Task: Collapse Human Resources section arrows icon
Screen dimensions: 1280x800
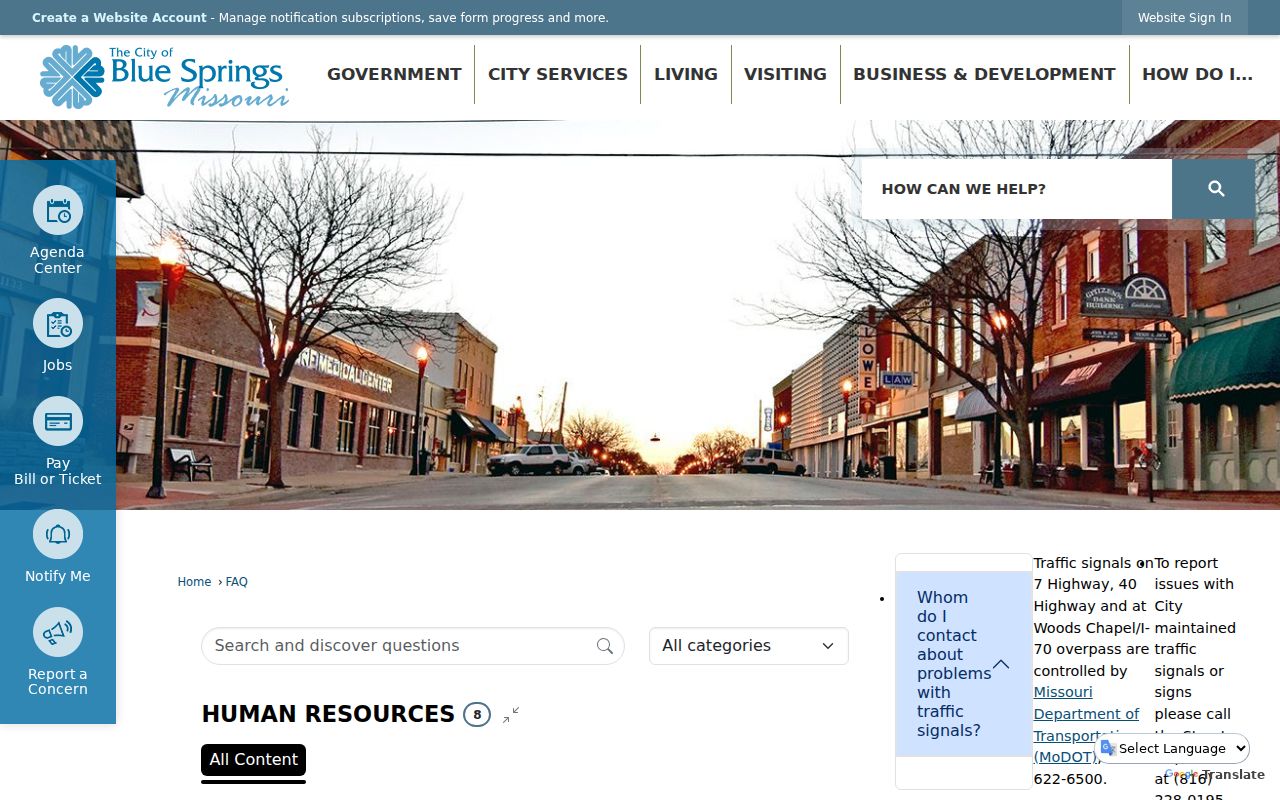Action: [511, 714]
